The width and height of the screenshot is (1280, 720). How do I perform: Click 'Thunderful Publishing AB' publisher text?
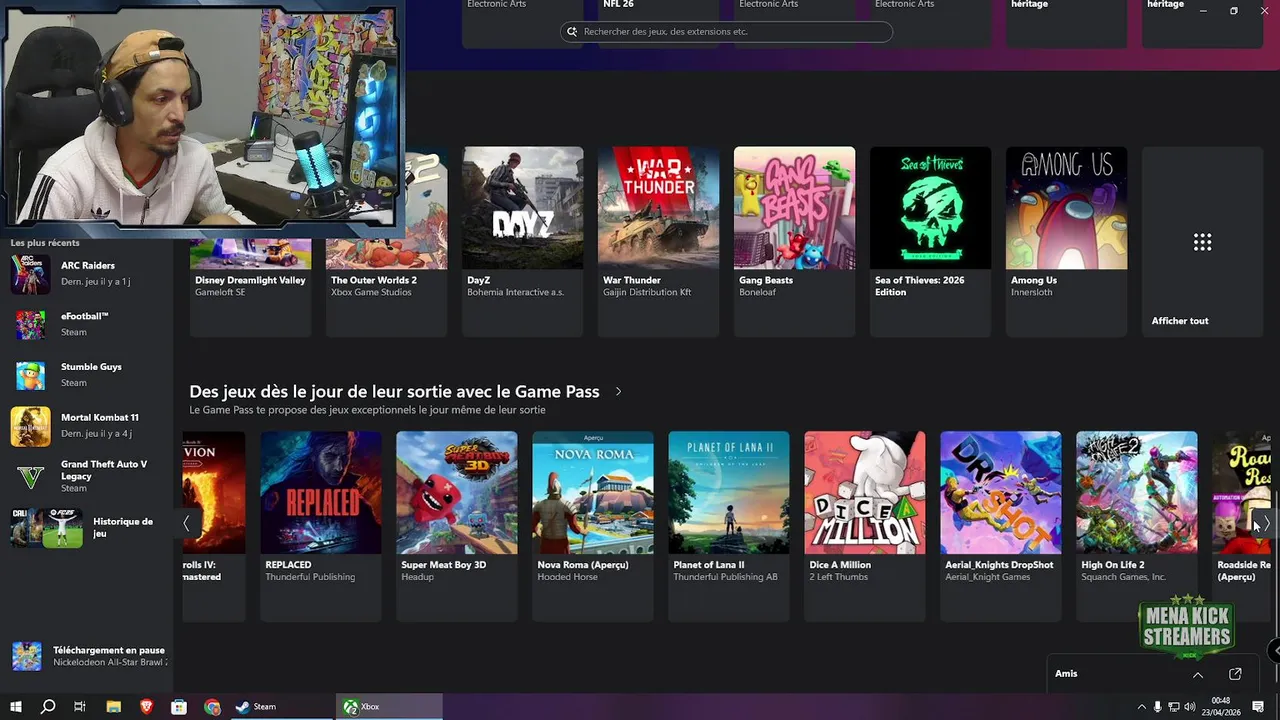pyautogui.click(x=725, y=577)
